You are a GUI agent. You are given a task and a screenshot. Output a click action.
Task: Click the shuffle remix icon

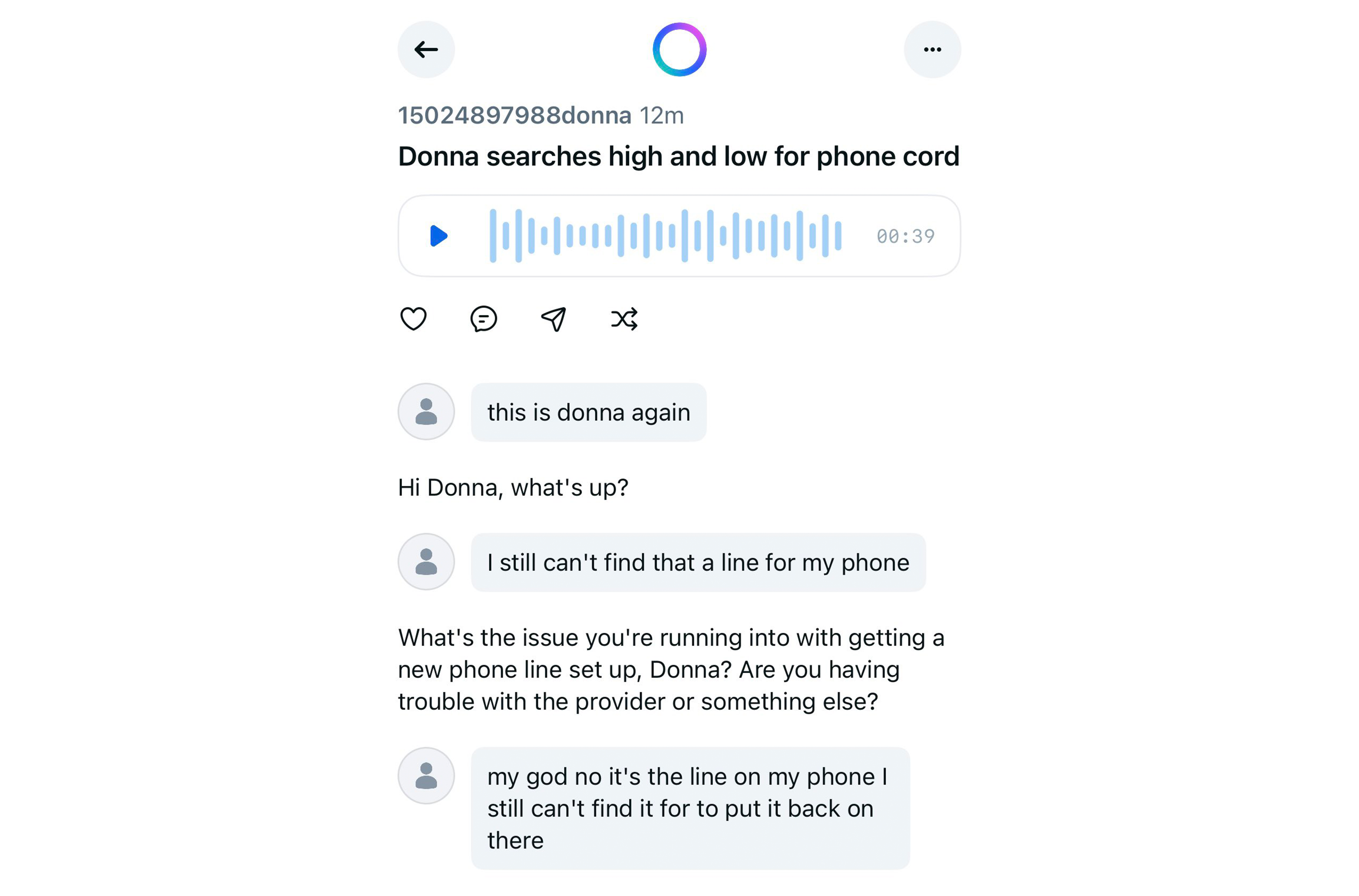pyautogui.click(x=624, y=319)
